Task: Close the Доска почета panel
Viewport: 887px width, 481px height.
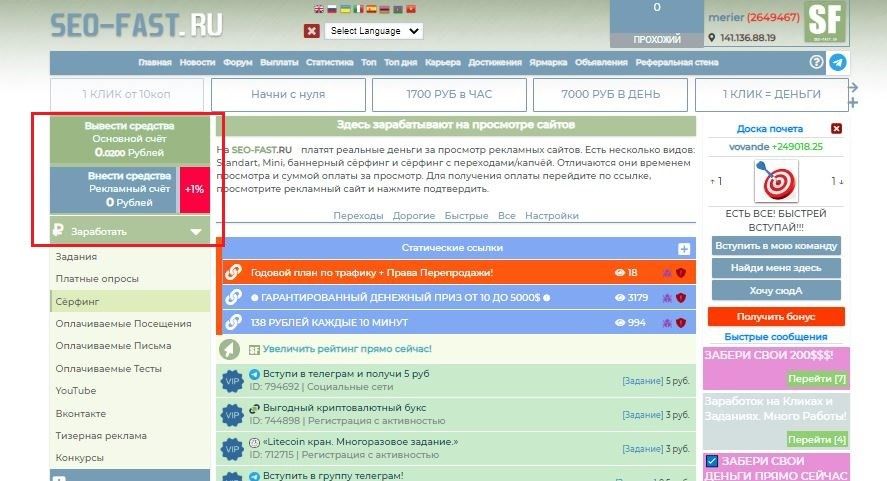Action: tap(836, 128)
